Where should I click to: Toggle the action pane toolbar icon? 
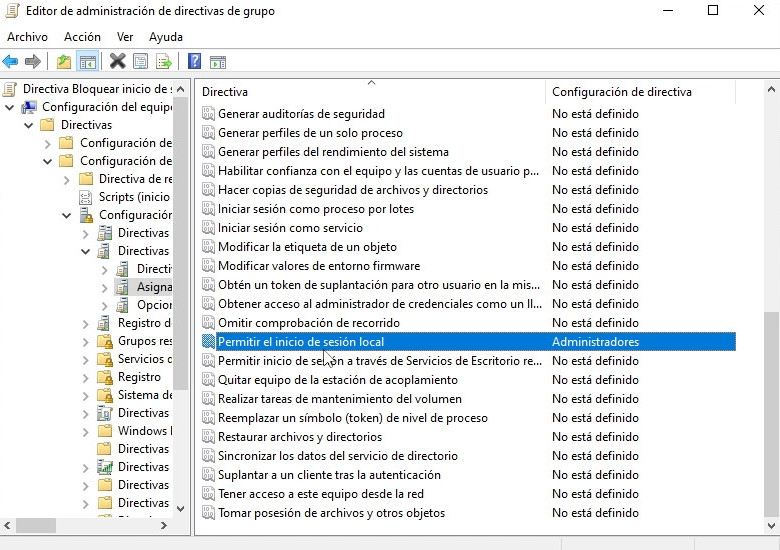218,62
